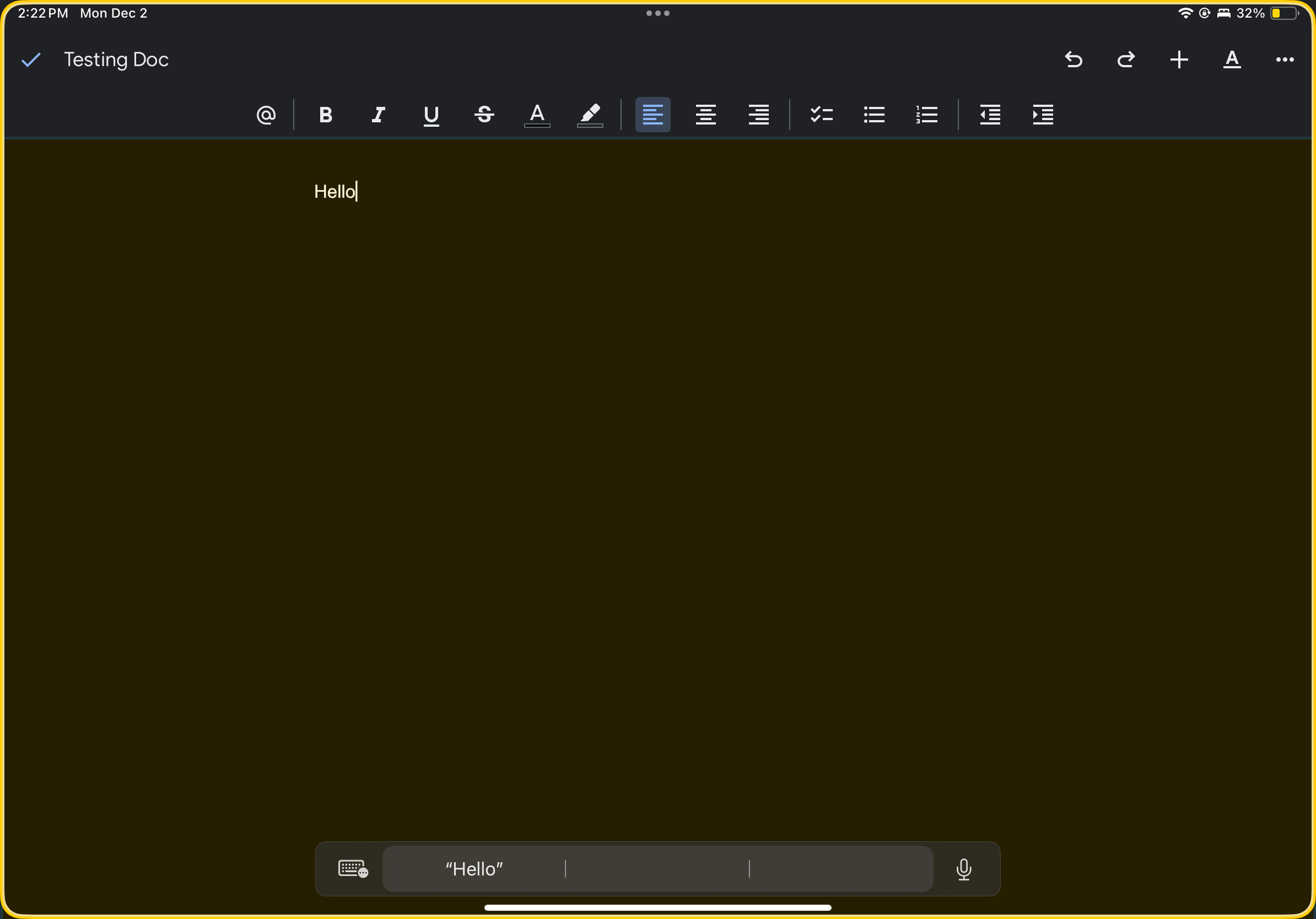Image resolution: width=1316 pixels, height=919 pixels.
Task: Select the highlight color tool
Action: (590, 115)
